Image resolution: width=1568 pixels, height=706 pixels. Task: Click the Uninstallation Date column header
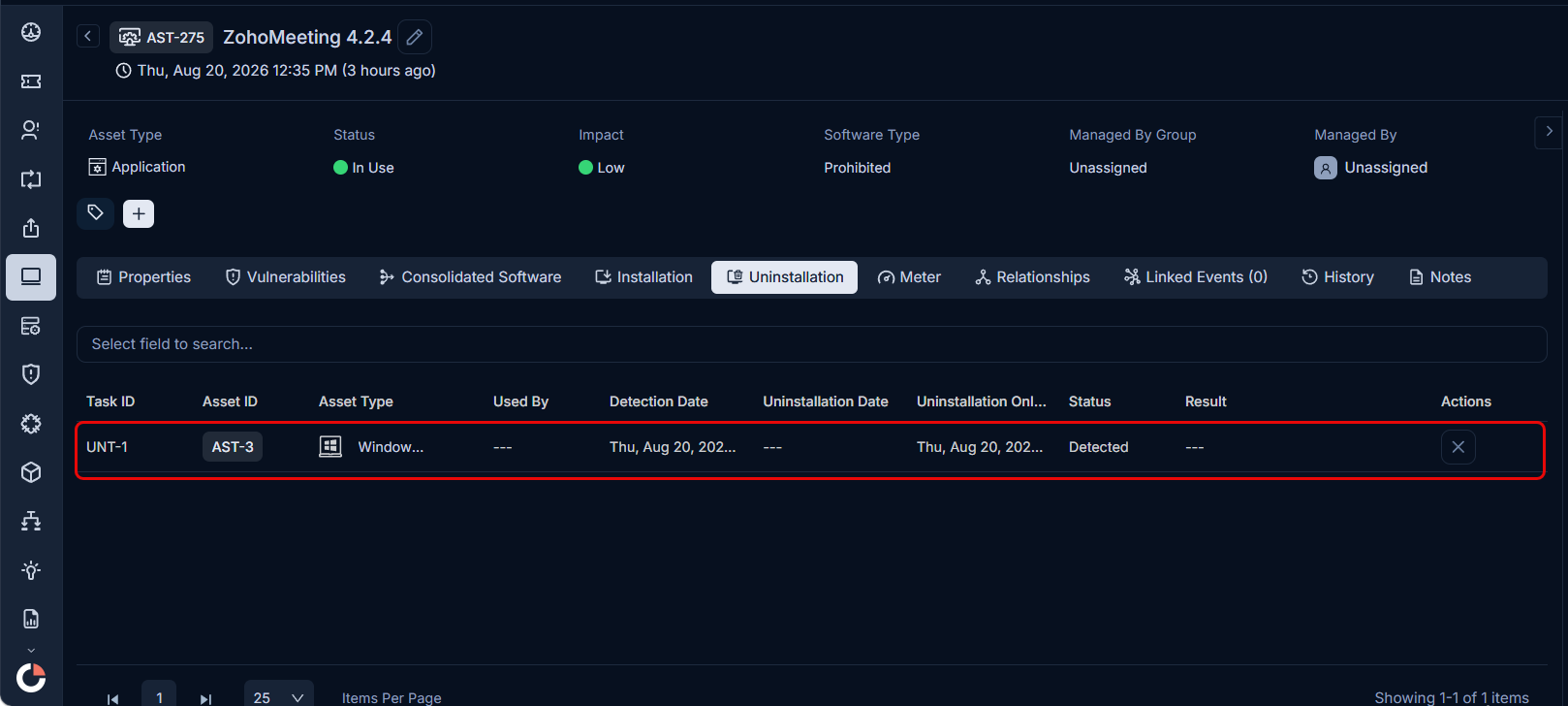826,401
